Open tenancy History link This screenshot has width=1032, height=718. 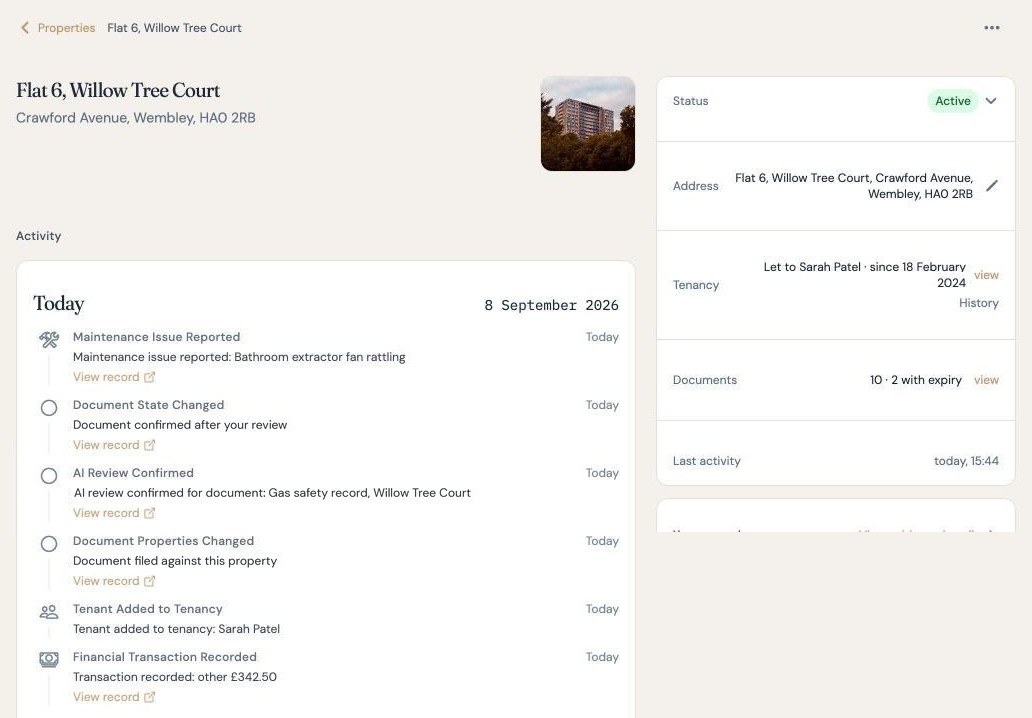(x=979, y=303)
